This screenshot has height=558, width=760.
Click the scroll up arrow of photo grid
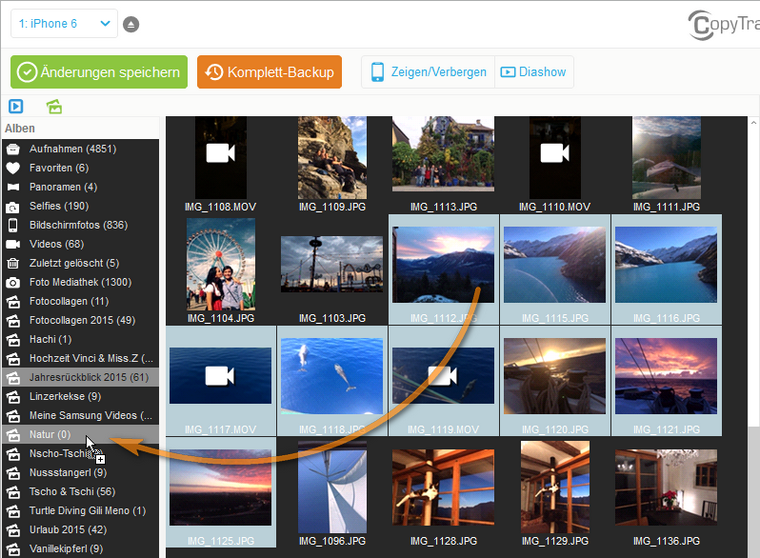pos(754,123)
